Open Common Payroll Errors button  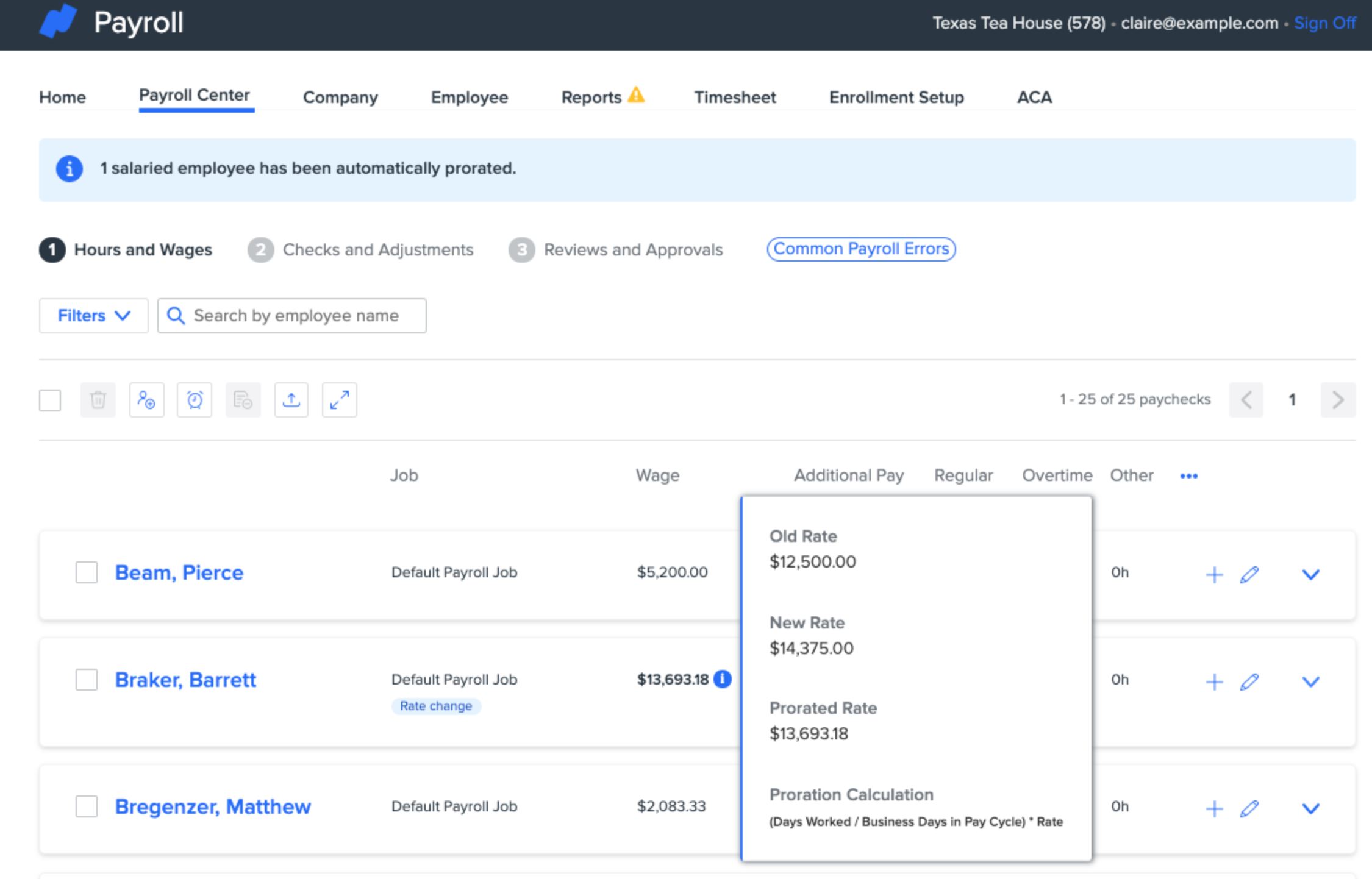(861, 249)
